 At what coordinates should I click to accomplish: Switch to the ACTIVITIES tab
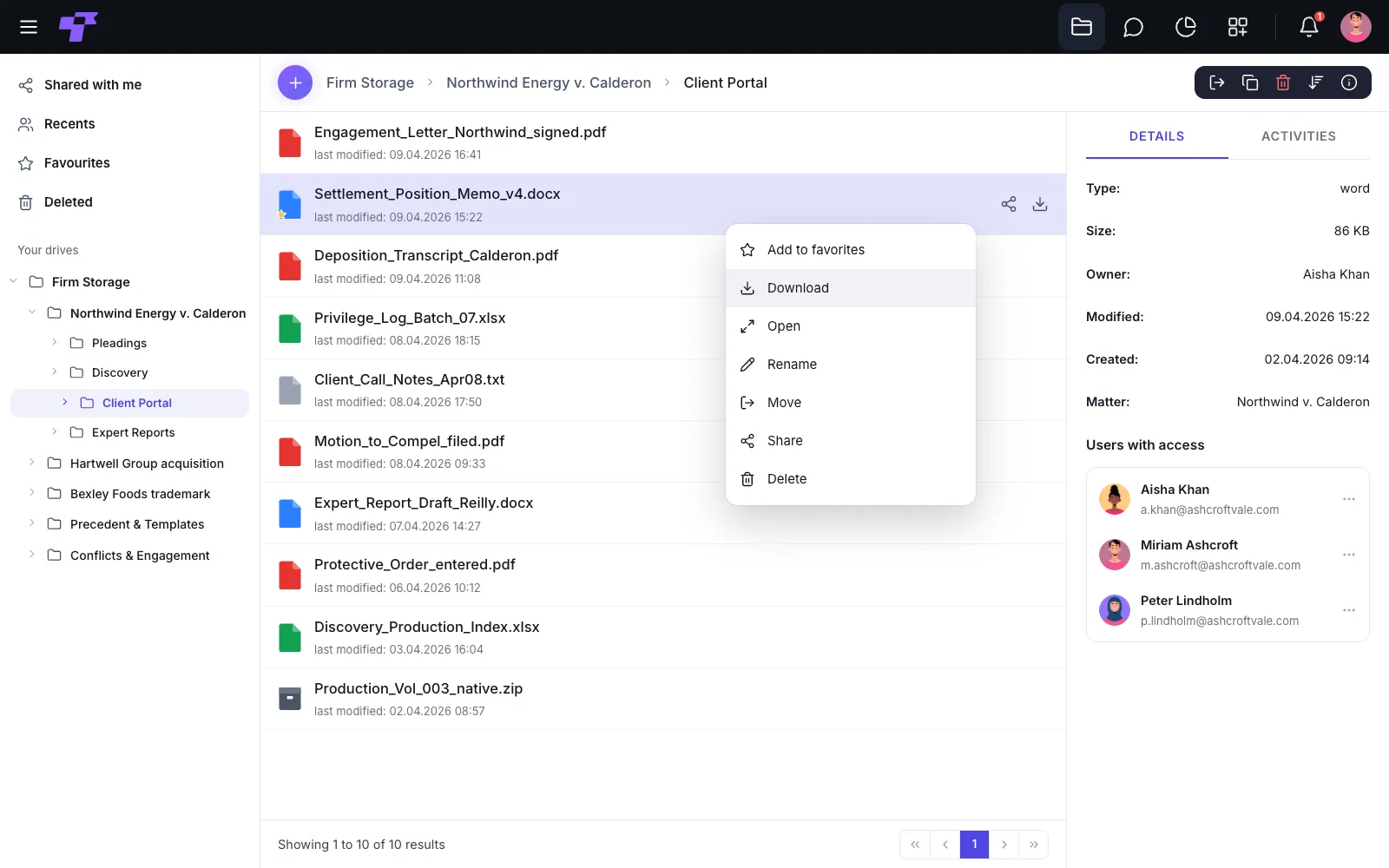tap(1299, 136)
